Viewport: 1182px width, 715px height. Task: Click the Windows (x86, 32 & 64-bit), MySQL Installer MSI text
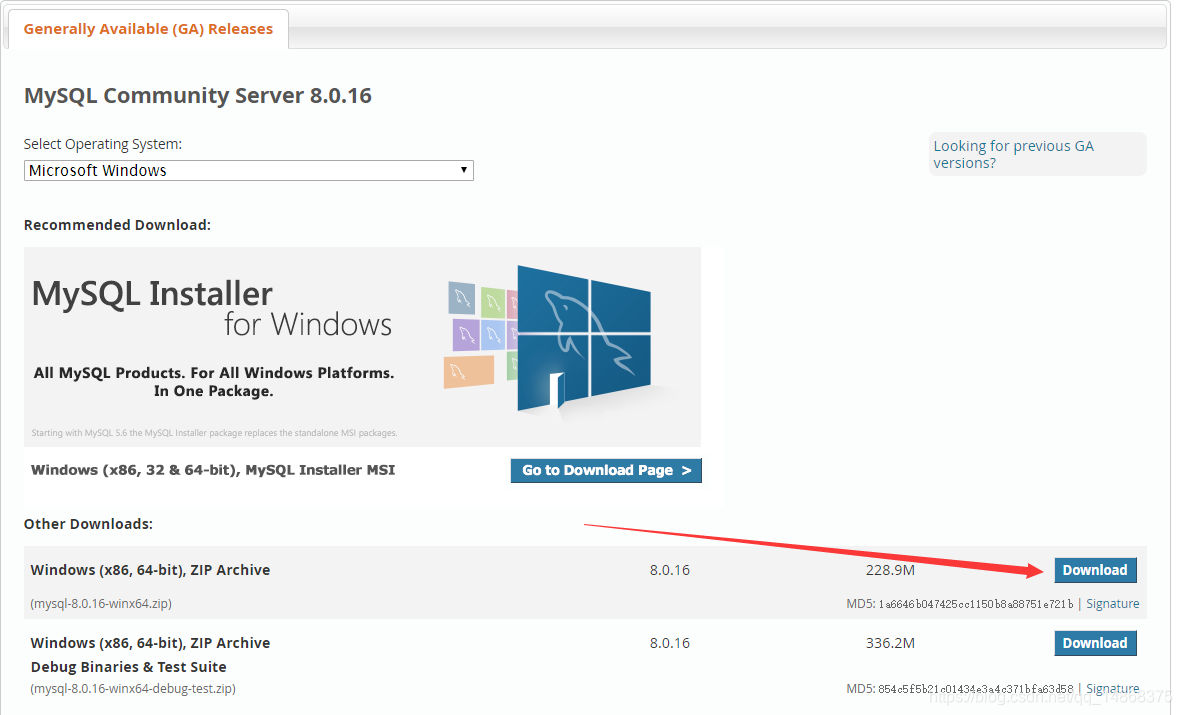[x=213, y=470]
